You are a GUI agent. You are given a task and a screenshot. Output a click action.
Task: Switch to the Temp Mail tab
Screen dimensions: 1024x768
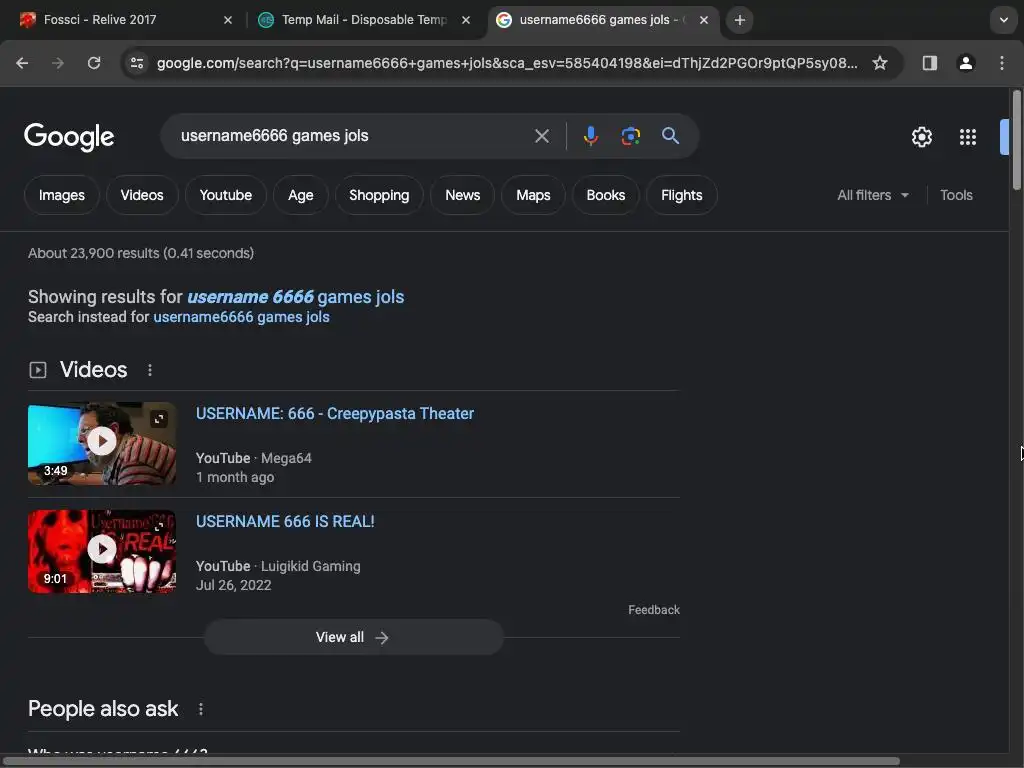point(364,20)
